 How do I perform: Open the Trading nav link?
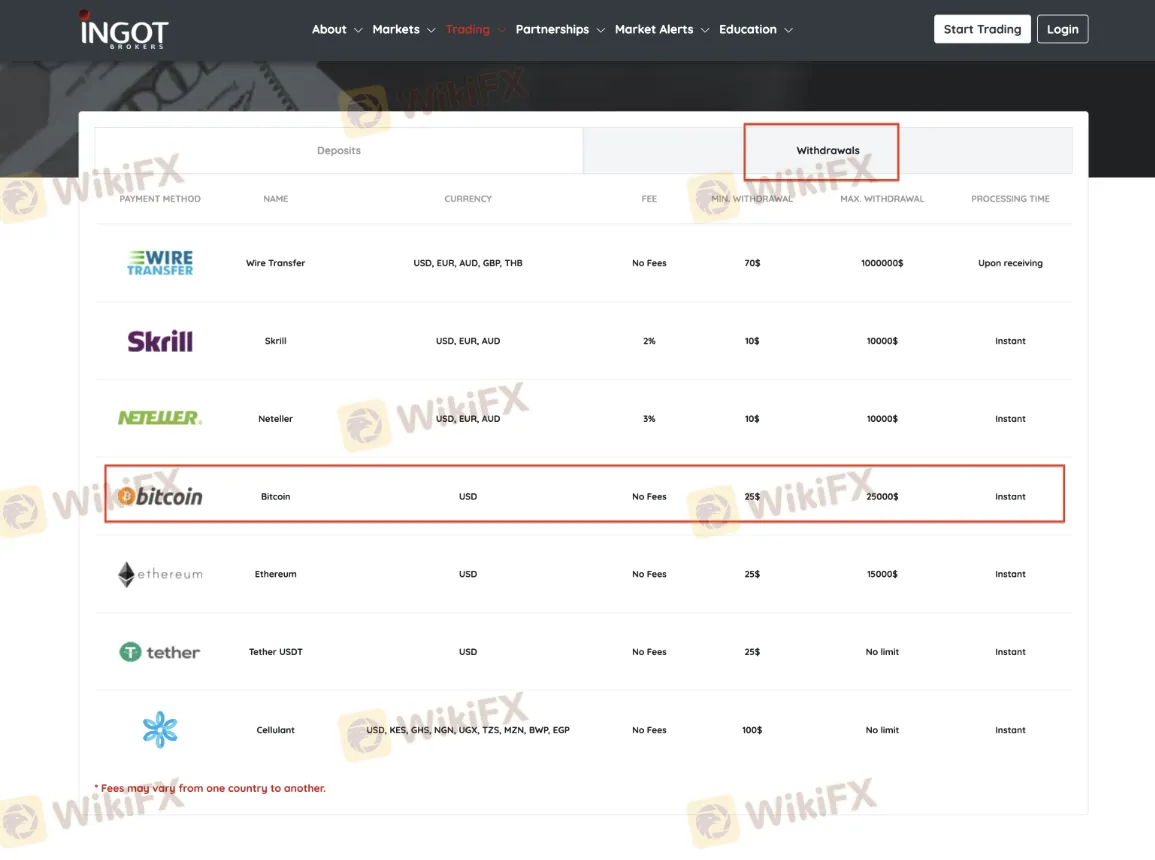pyautogui.click(x=468, y=29)
